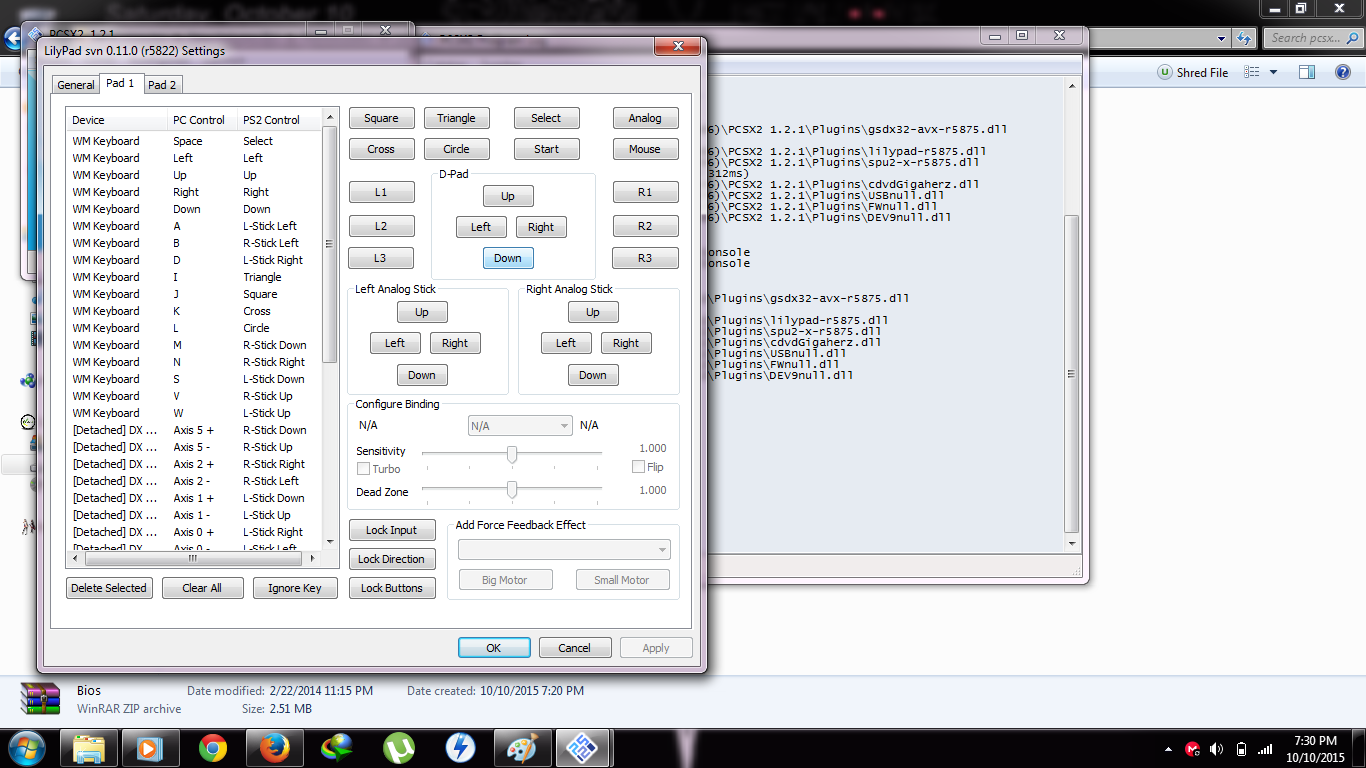Click Delete Selected button
Image resolution: width=1366 pixels, height=768 pixels.
pos(109,588)
